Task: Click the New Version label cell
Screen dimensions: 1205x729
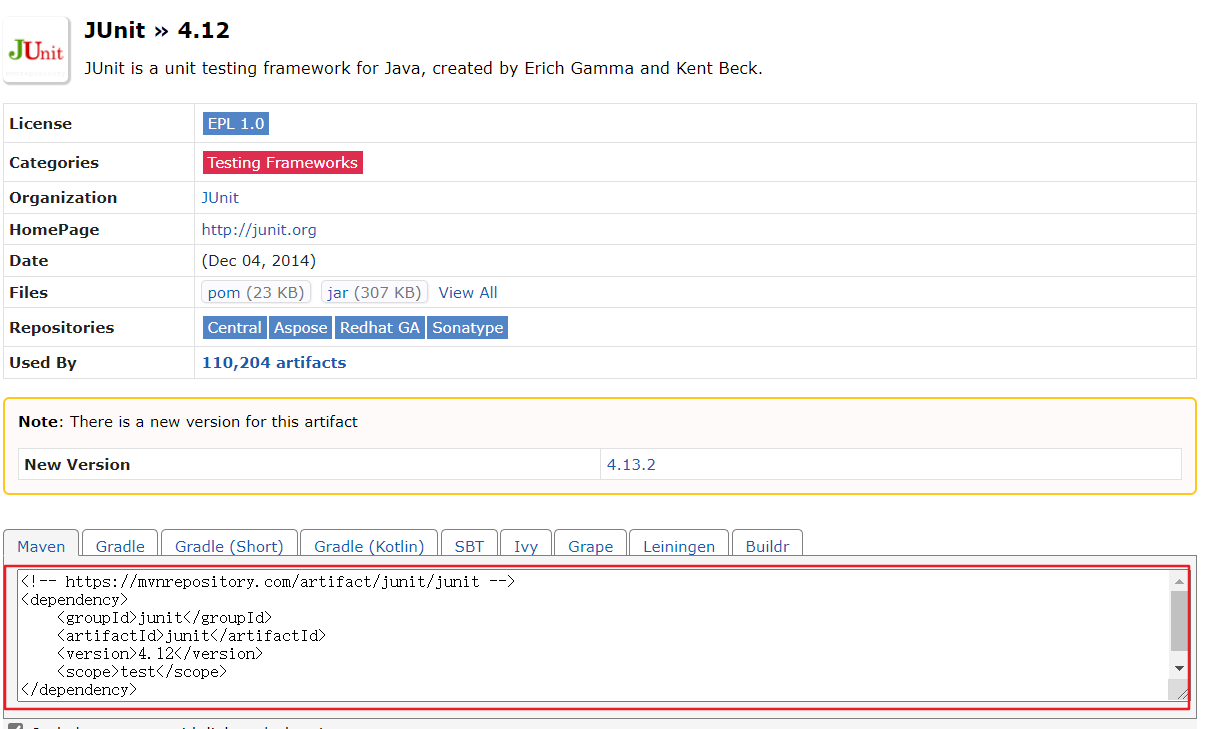Action: coord(310,465)
